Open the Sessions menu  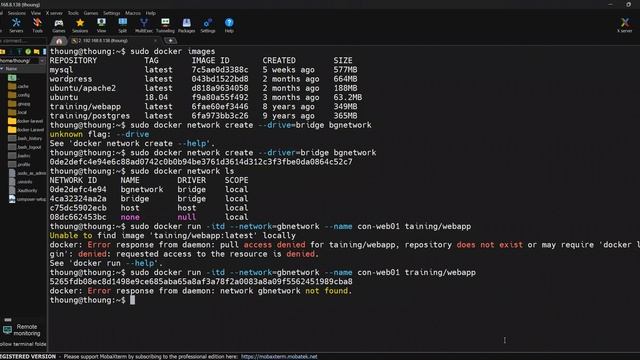[17, 13]
